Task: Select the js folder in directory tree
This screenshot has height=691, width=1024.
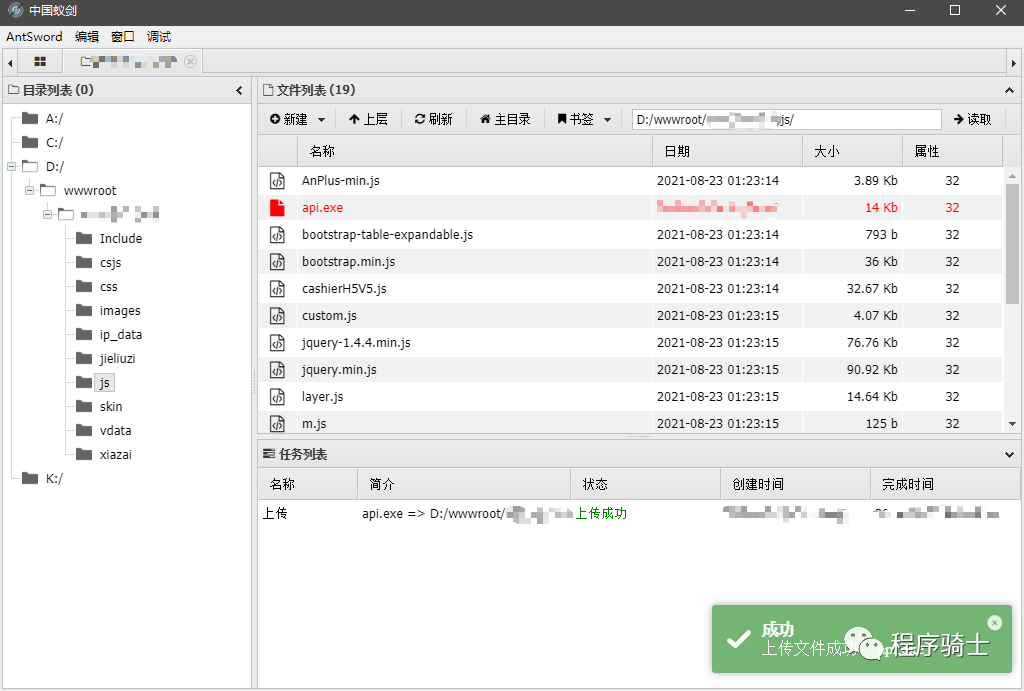Action: 103,382
